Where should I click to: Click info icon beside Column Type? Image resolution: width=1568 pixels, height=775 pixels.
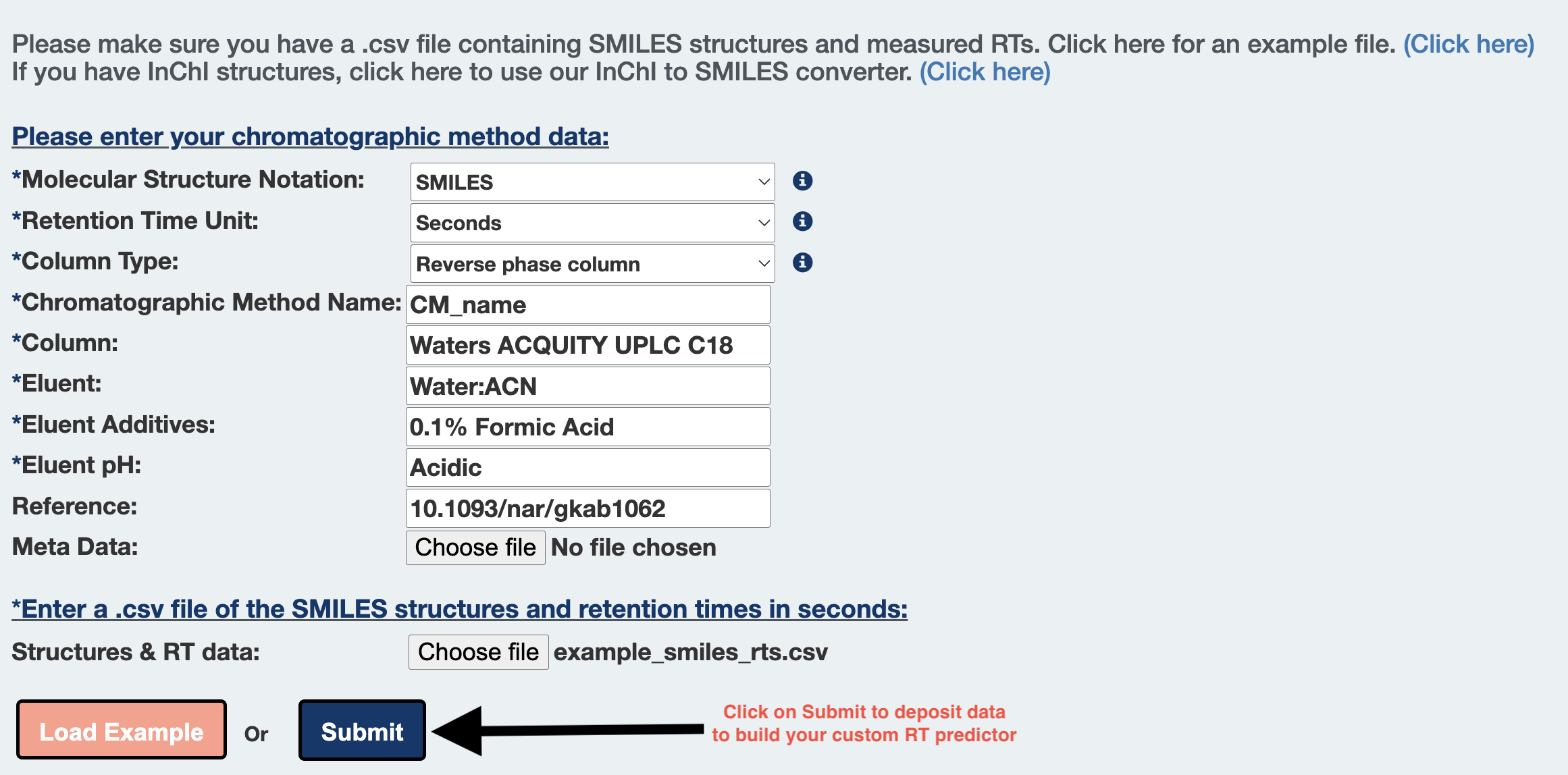(802, 263)
